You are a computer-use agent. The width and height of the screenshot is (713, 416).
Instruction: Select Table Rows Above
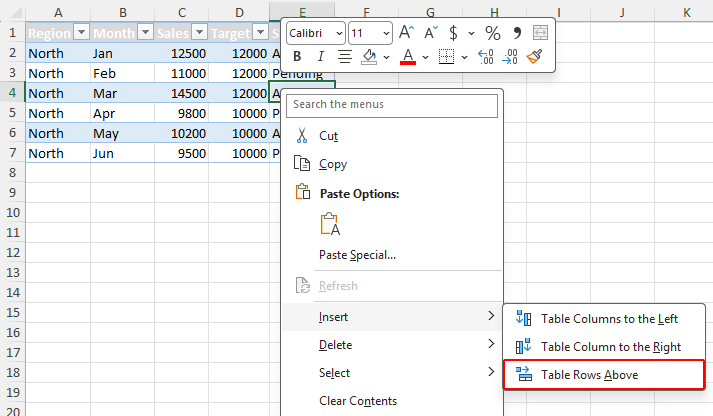(x=604, y=375)
